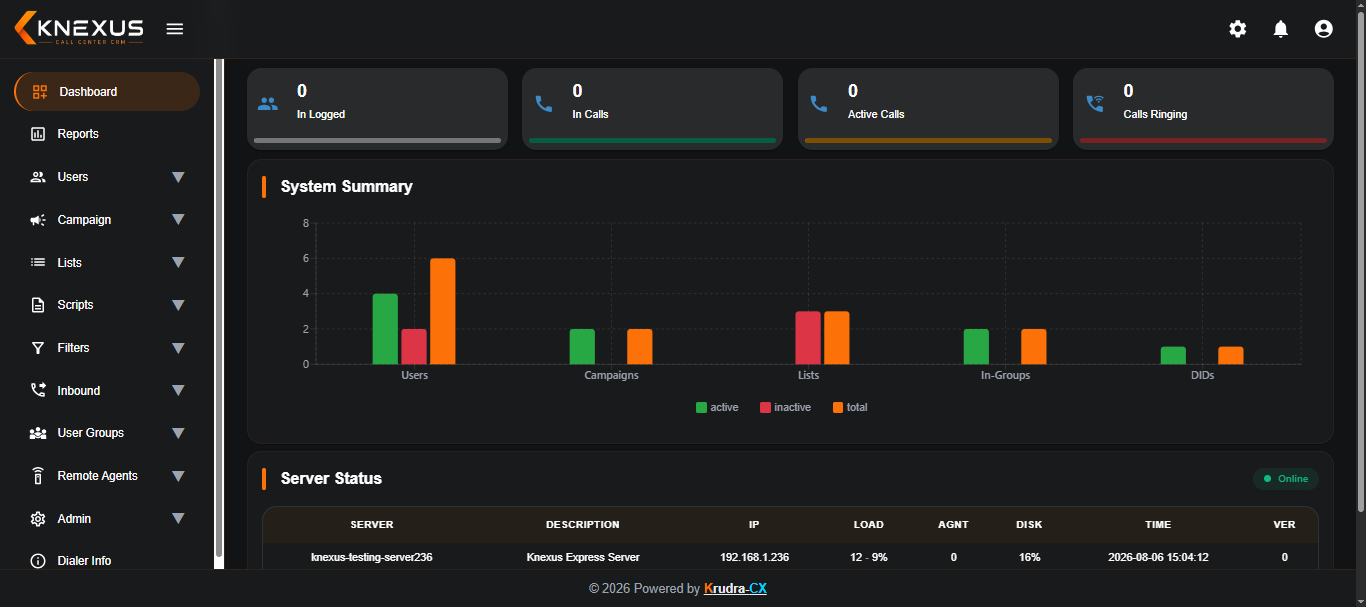Click the Reports chart icon

(x=38, y=134)
